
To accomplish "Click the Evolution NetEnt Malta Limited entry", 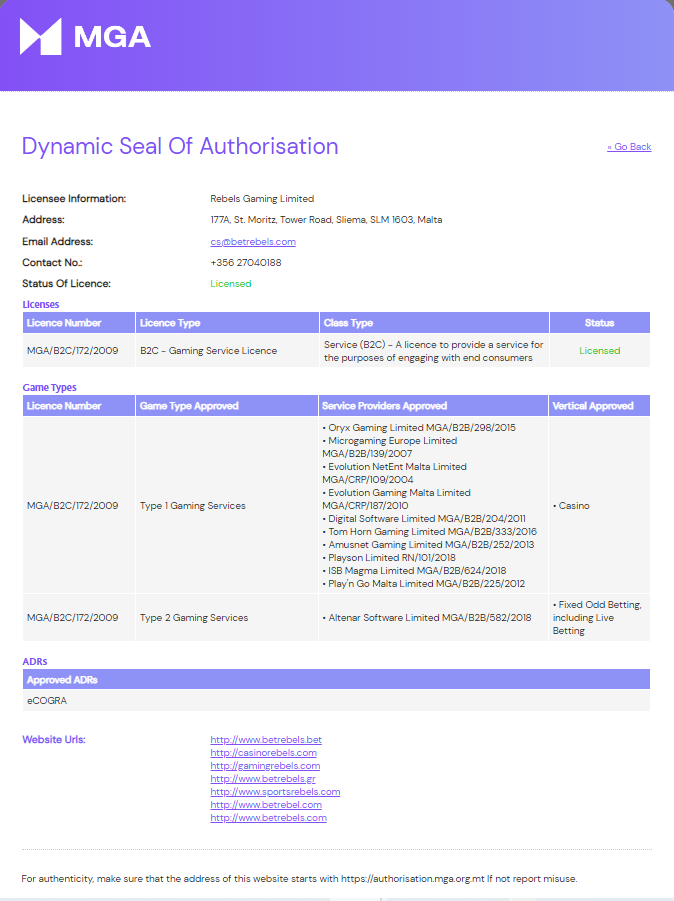I will tap(394, 473).
